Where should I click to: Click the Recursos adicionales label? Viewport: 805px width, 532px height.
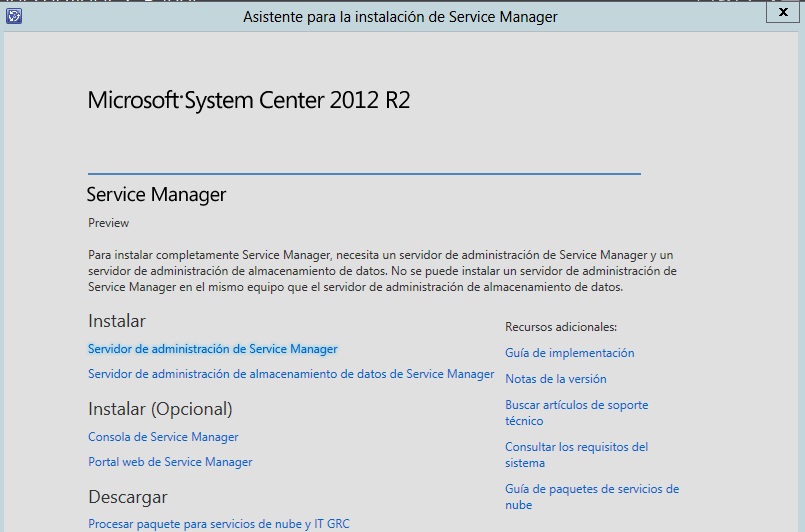560,327
